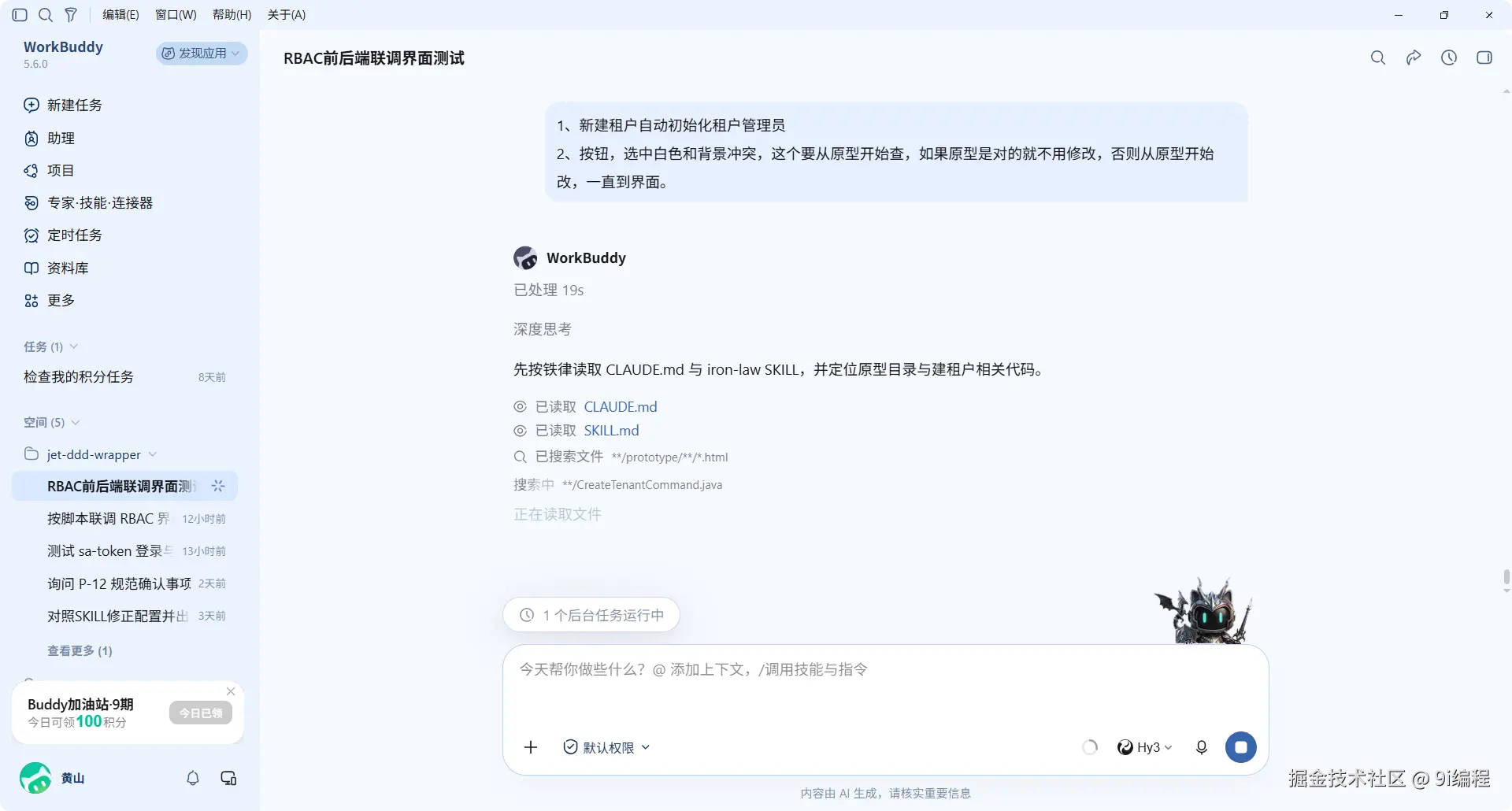Search within the conversation using header magnifier
The image size is (1512, 811).
[x=1378, y=57]
